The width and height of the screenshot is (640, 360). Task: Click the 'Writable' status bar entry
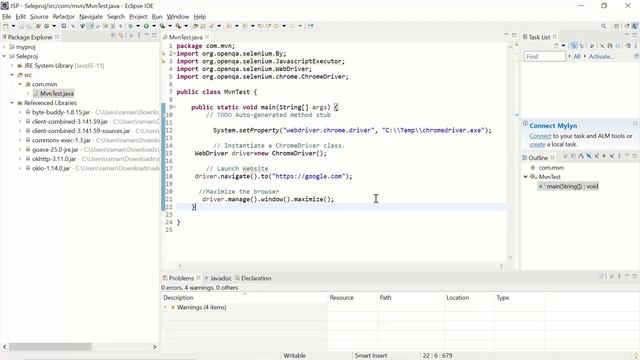[x=294, y=356]
